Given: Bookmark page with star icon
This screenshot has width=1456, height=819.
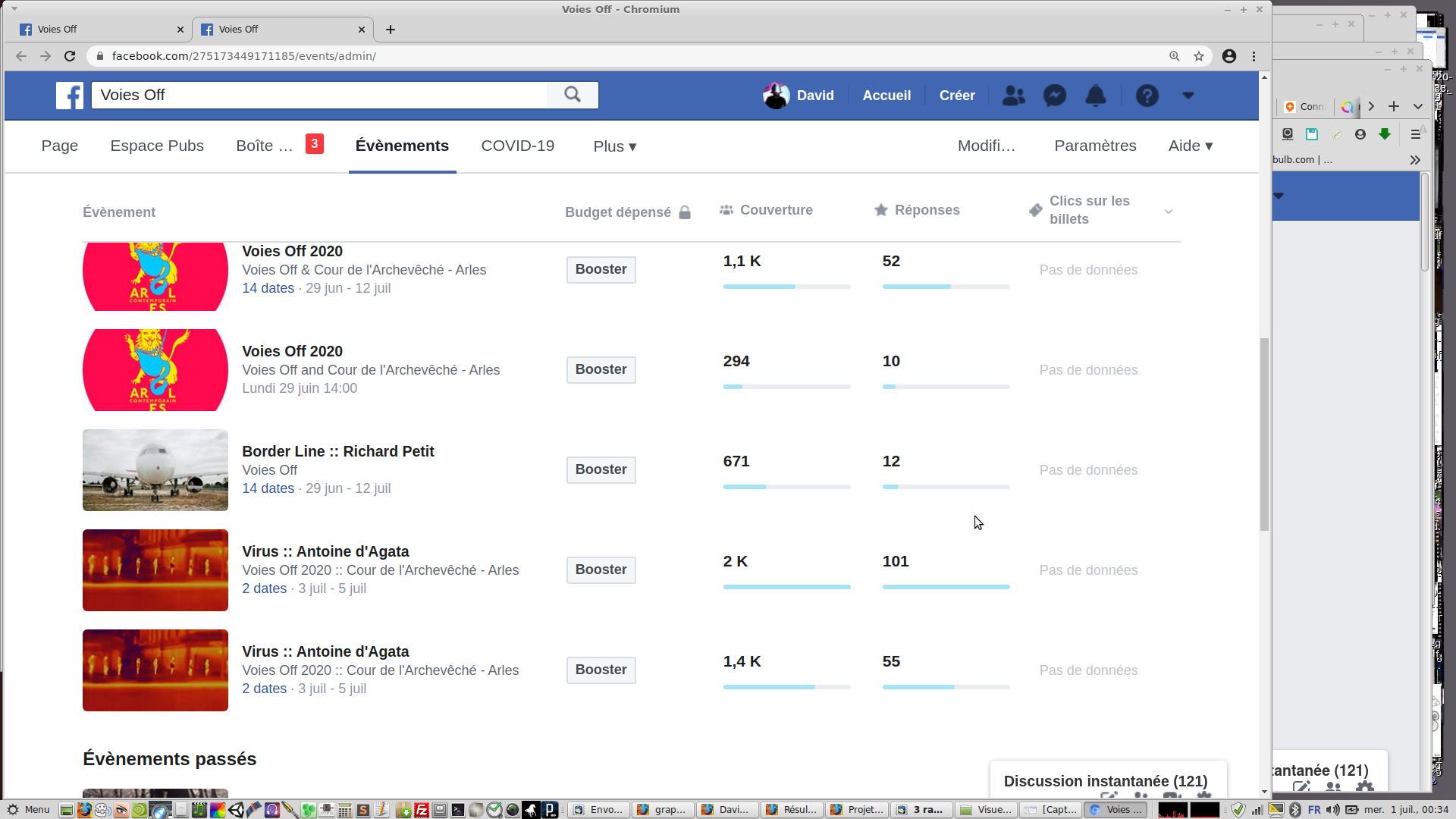Looking at the screenshot, I should [x=1199, y=56].
